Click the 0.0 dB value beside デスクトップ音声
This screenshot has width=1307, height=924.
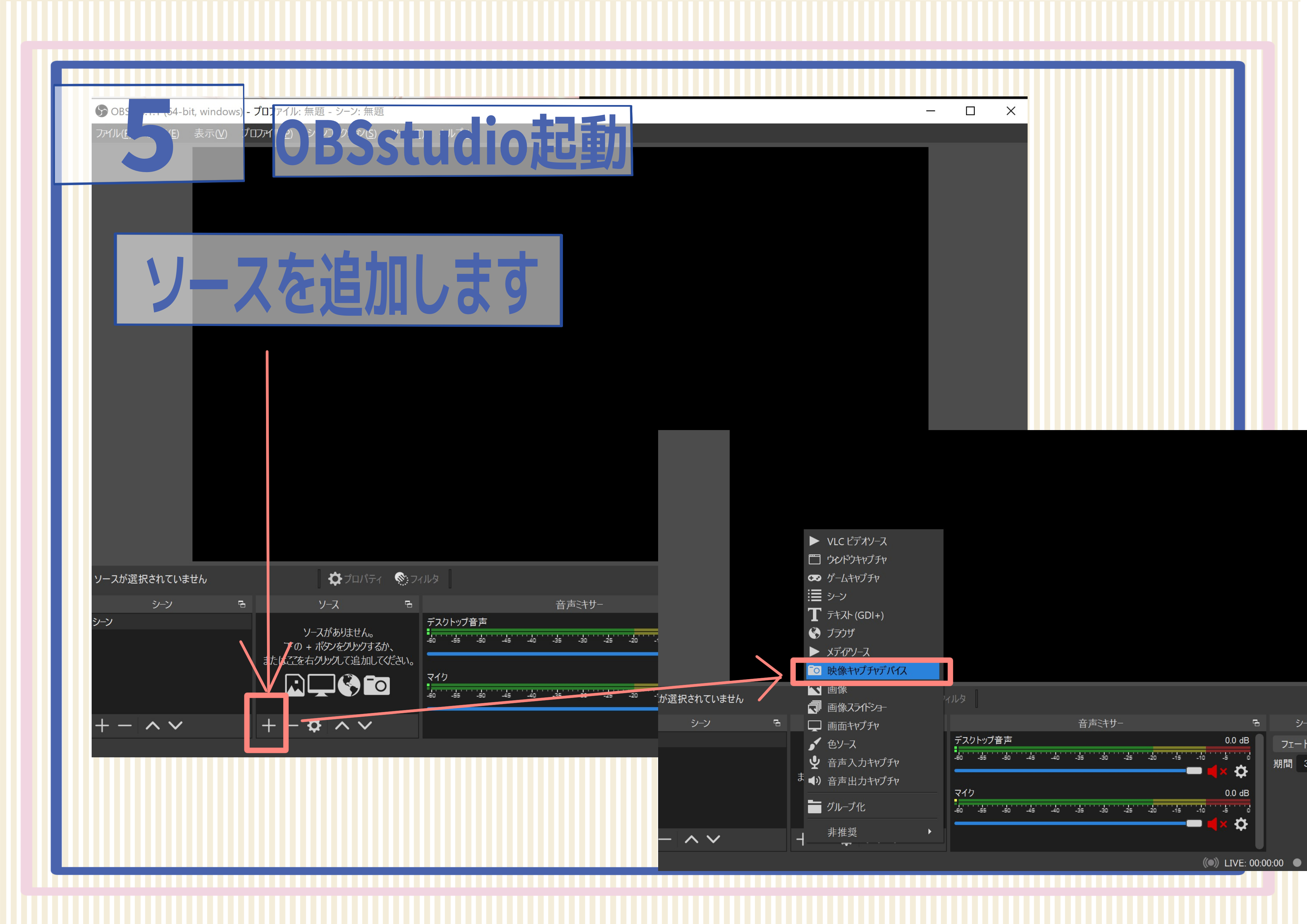click(x=1236, y=740)
